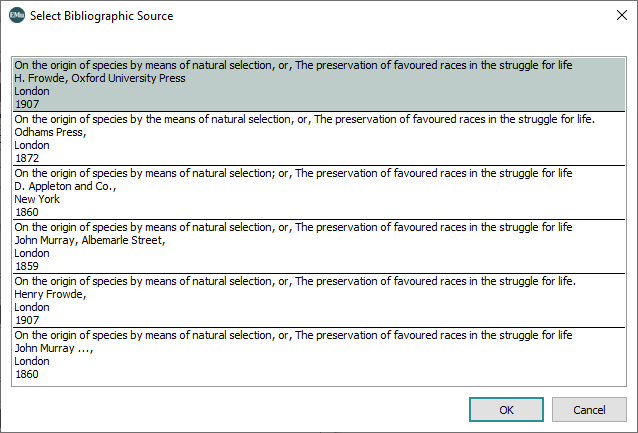Select the Odhams Press publisher line
The height and width of the screenshot is (433, 638).
click(50, 132)
